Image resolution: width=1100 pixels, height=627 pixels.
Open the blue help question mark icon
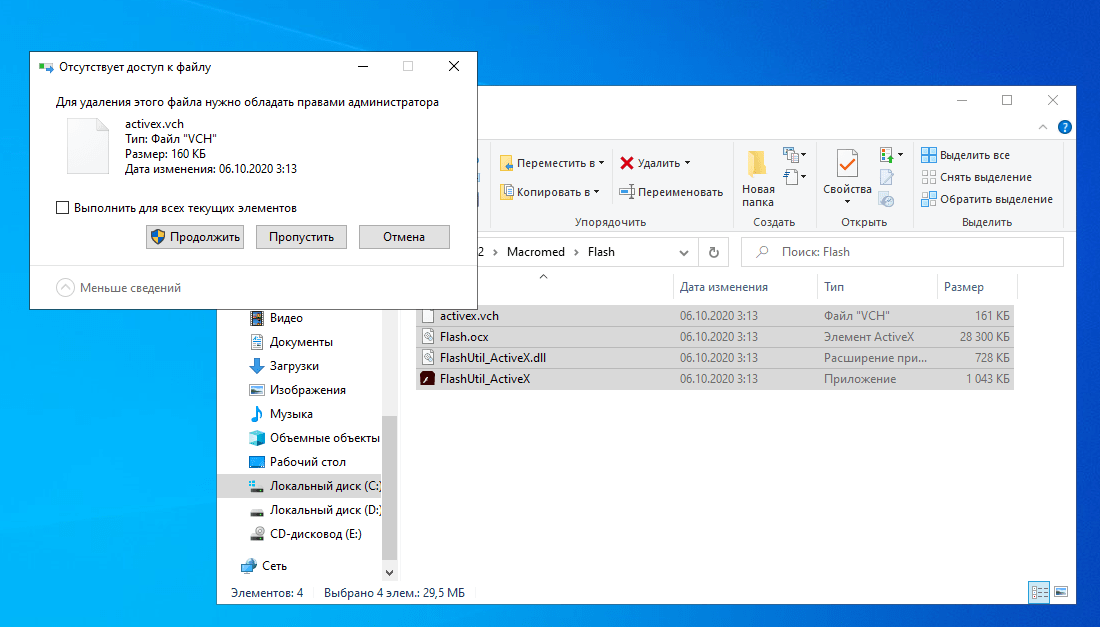coord(1065,127)
